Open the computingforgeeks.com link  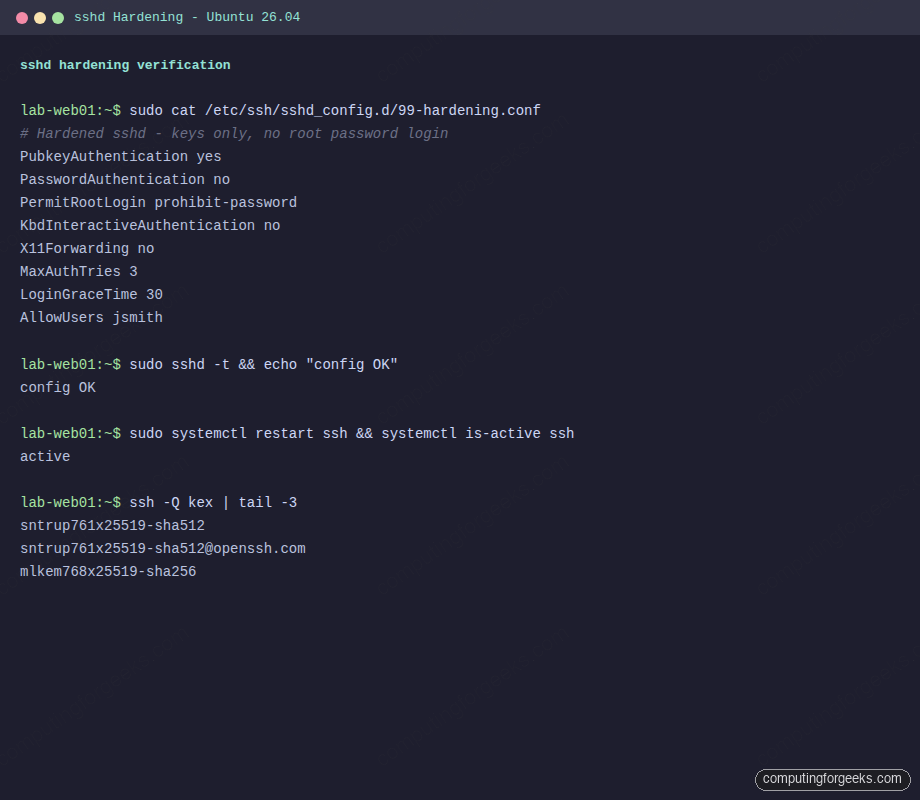point(834,779)
